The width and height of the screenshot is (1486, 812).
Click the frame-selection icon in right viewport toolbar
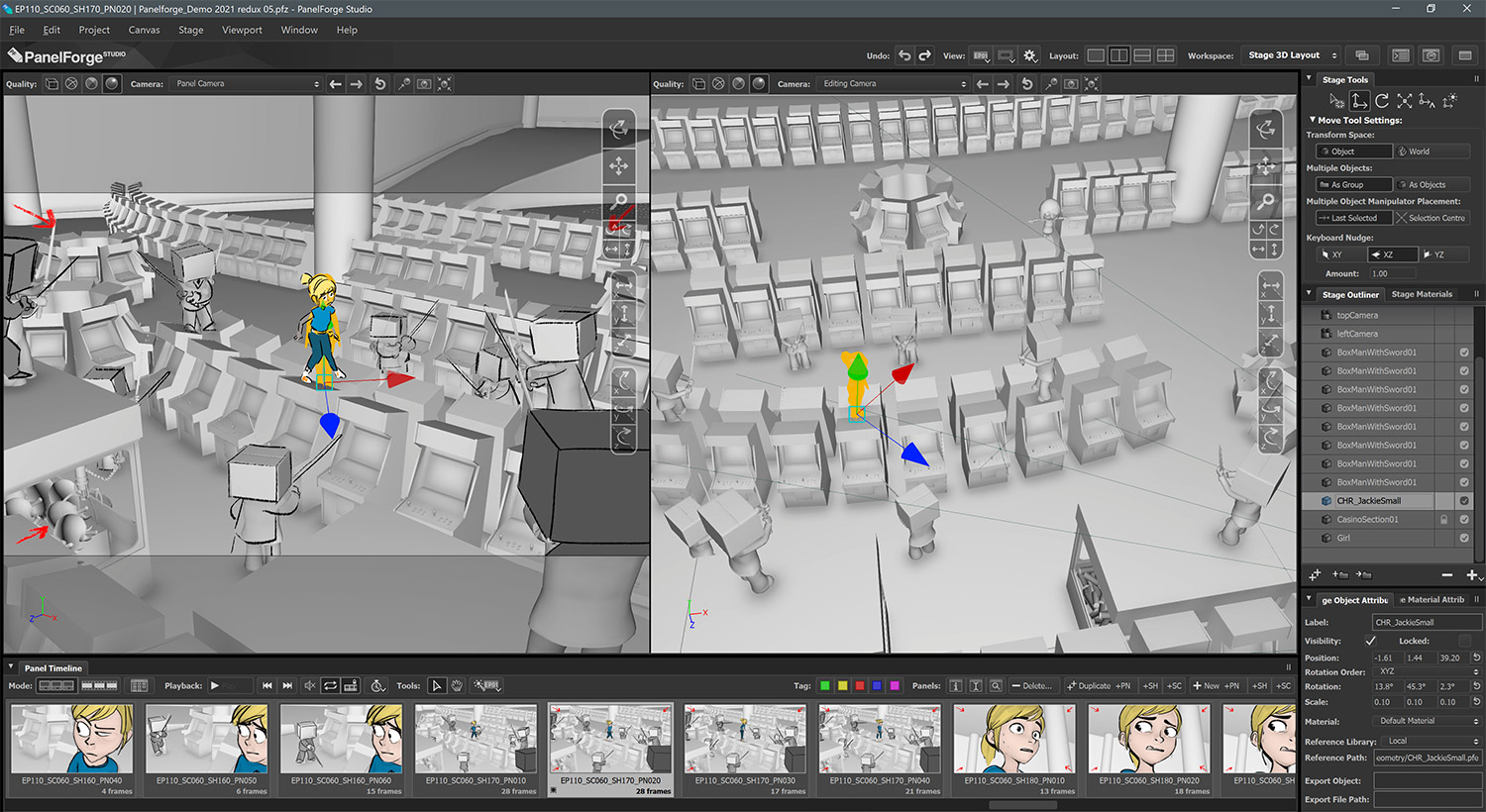coord(1092,84)
